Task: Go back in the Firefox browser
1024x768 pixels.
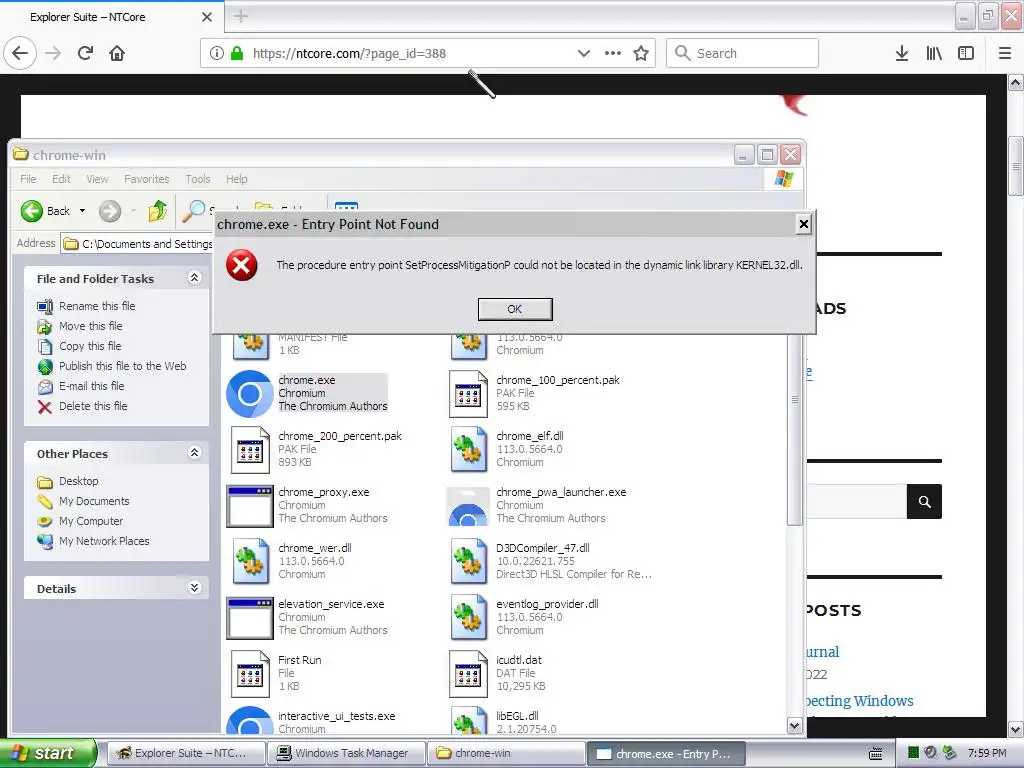Action: point(20,53)
